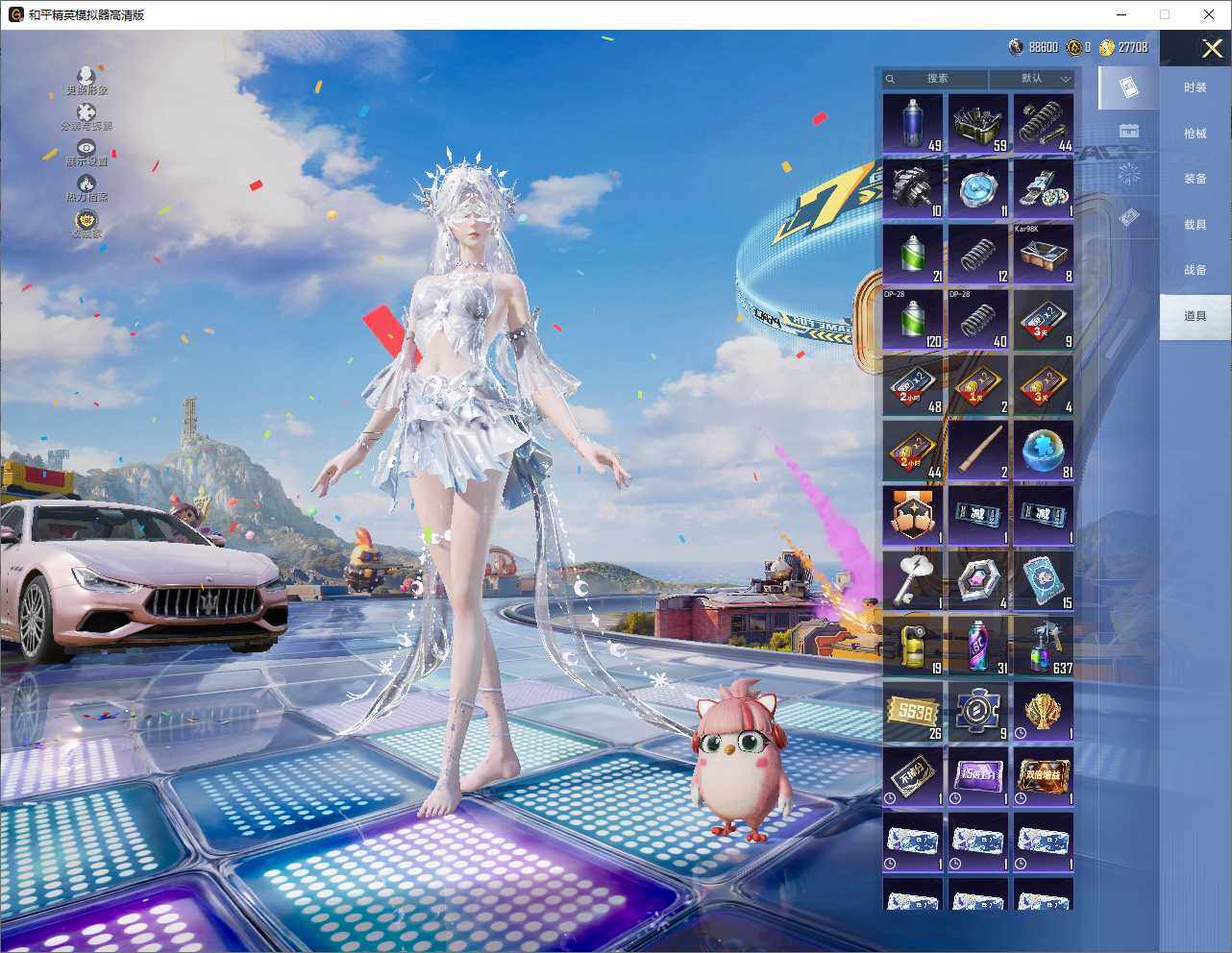This screenshot has height=953, width=1232.
Task: Select the drill gear item with 10
Action: click(913, 188)
